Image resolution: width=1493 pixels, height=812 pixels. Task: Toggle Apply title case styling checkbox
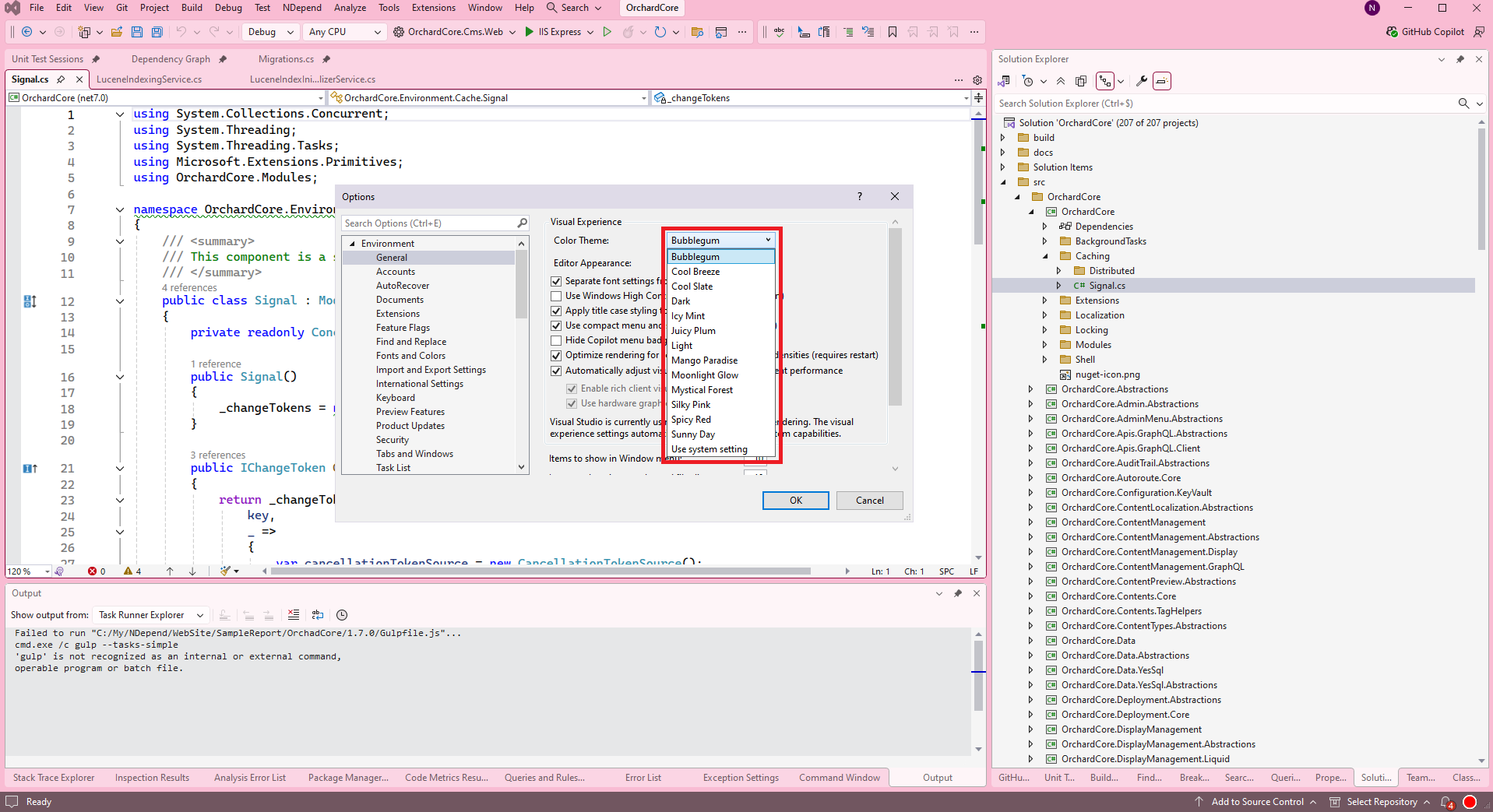(x=556, y=311)
